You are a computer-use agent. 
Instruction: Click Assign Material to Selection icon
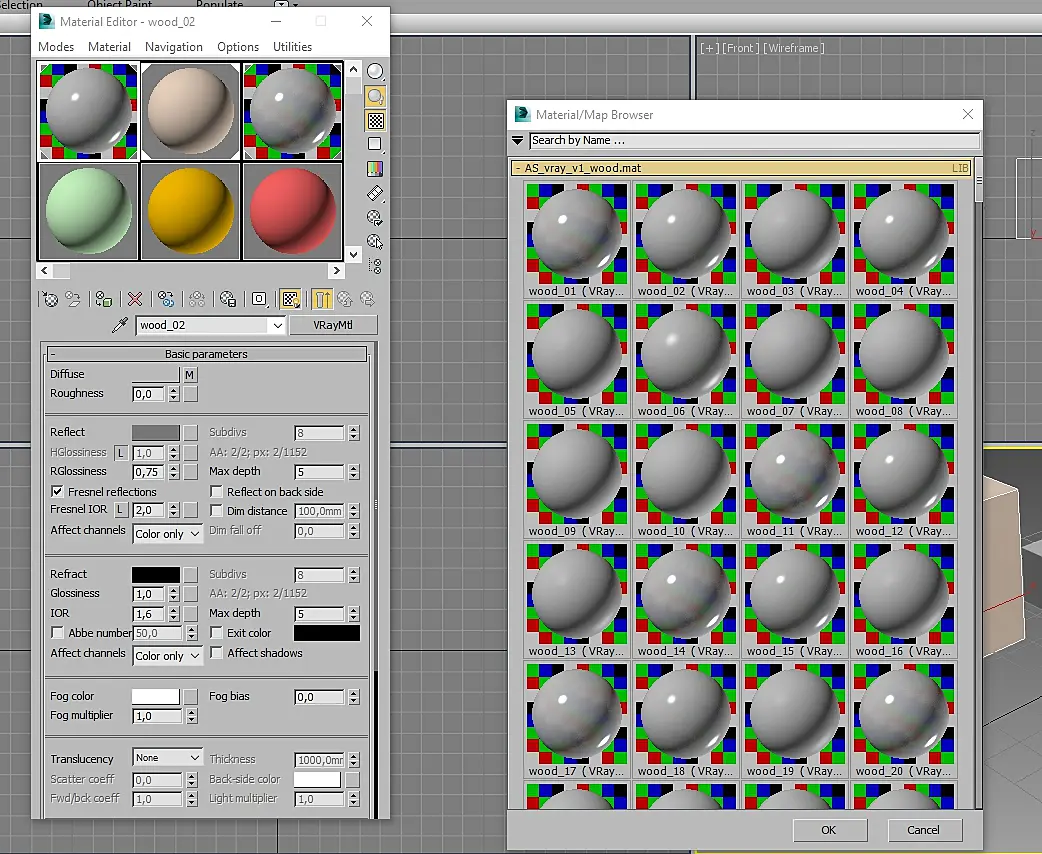(104, 300)
